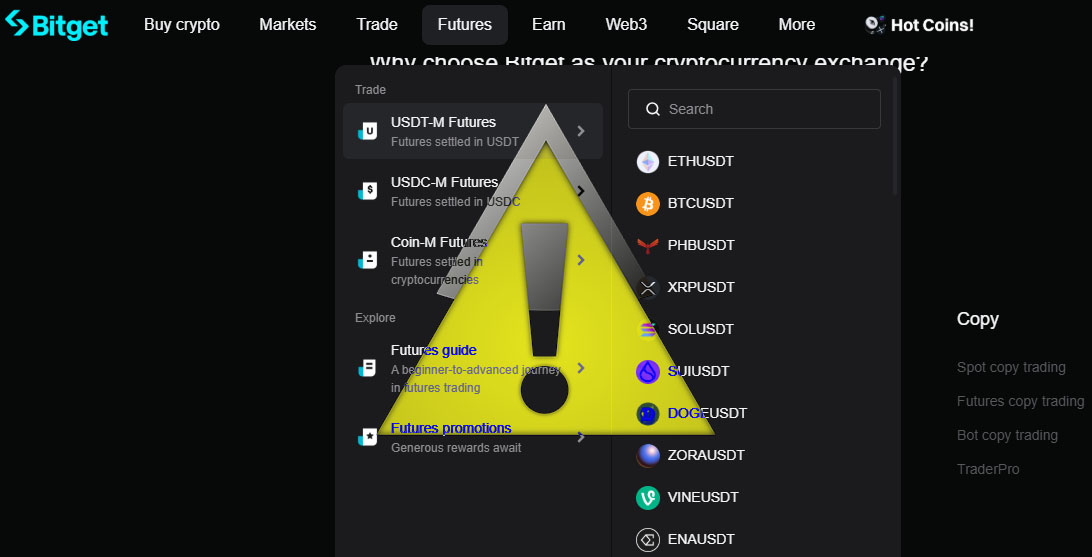Select USDT-M Futures entry
This screenshot has height=557, width=1092.
pyautogui.click(x=473, y=131)
